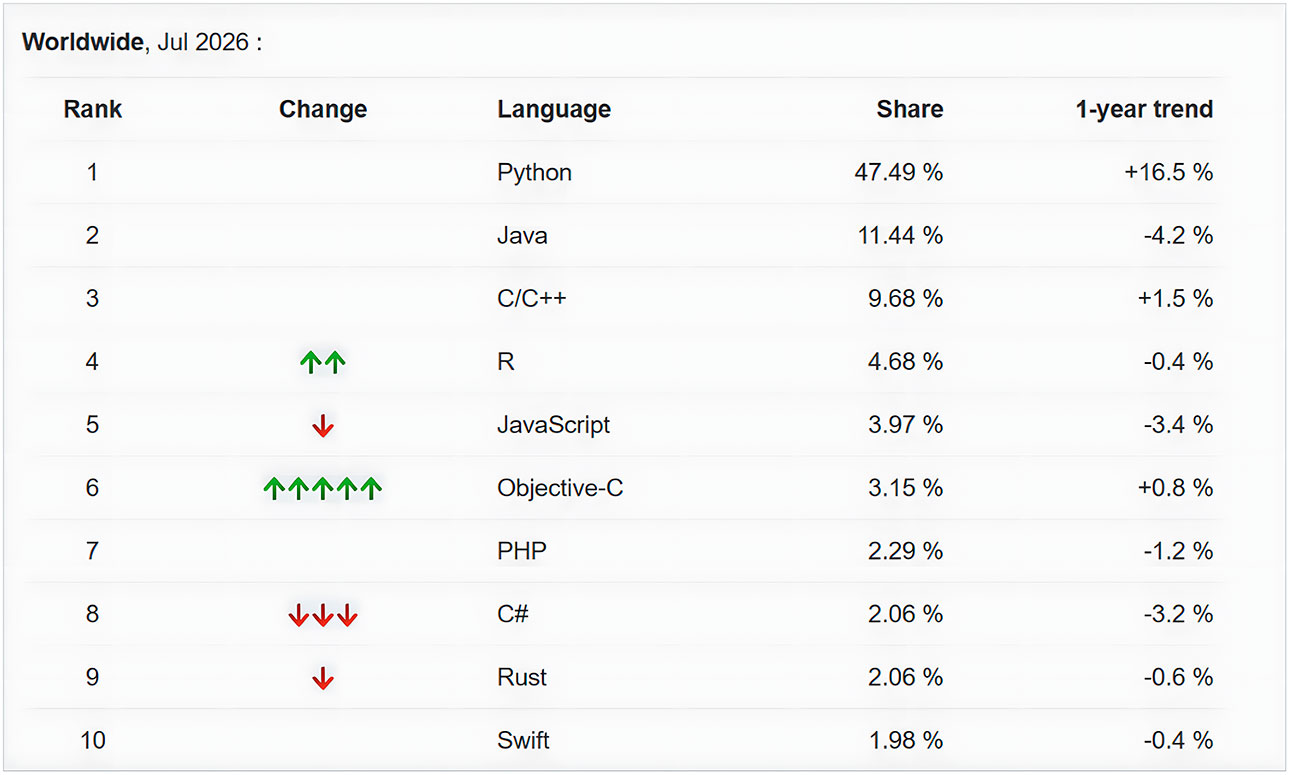Click the Rank column header
The image size is (1290, 775).
click(93, 109)
